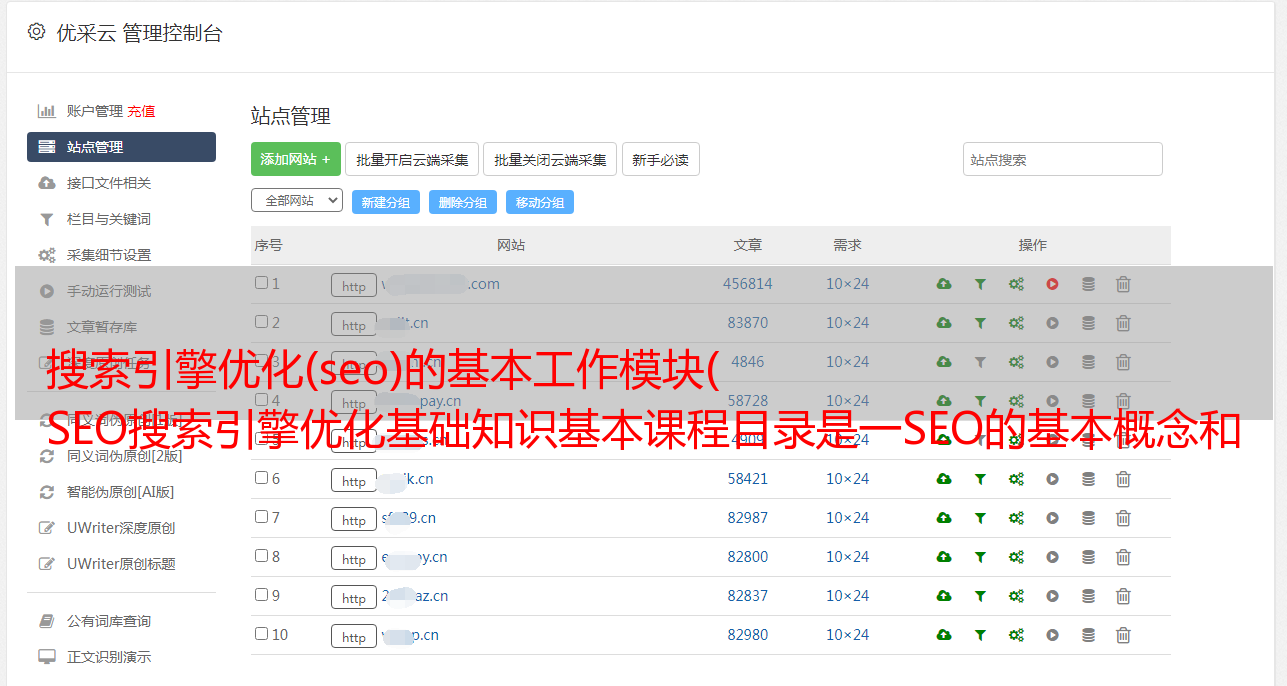Click the red play icon in row 1

coord(1052,284)
